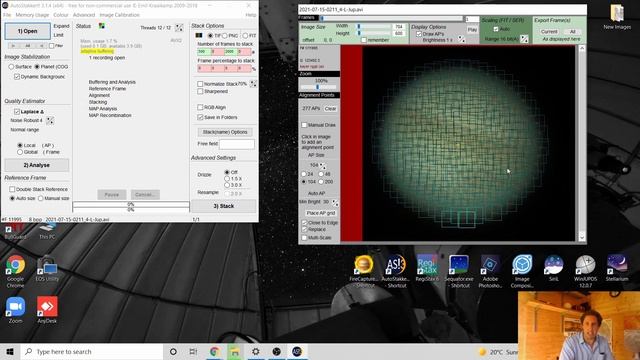Click the 2) Analyse button
This screenshot has height=360, width=640.
click(x=37, y=165)
